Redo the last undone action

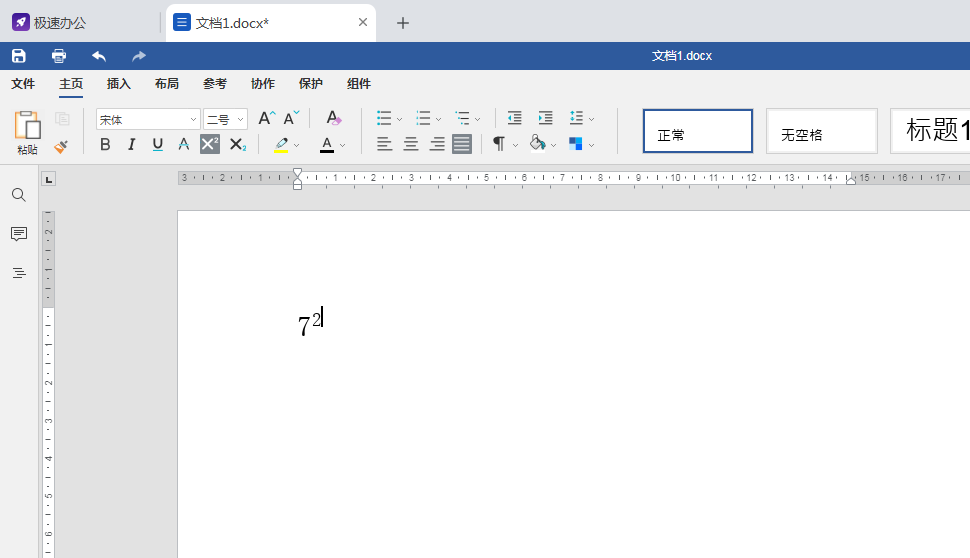point(139,56)
